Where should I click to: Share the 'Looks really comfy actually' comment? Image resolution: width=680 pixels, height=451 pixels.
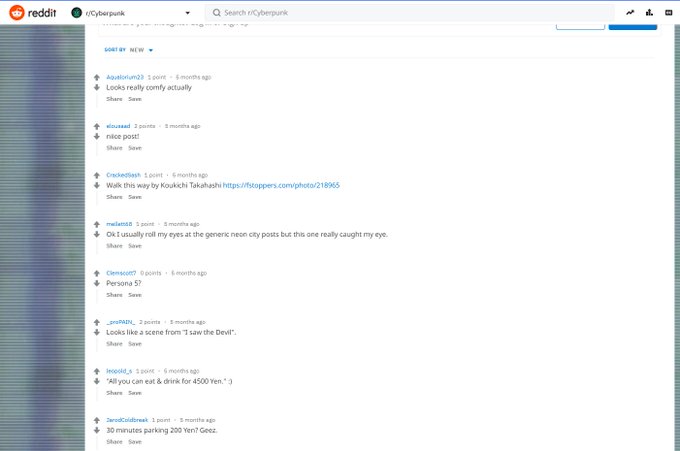pos(114,99)
